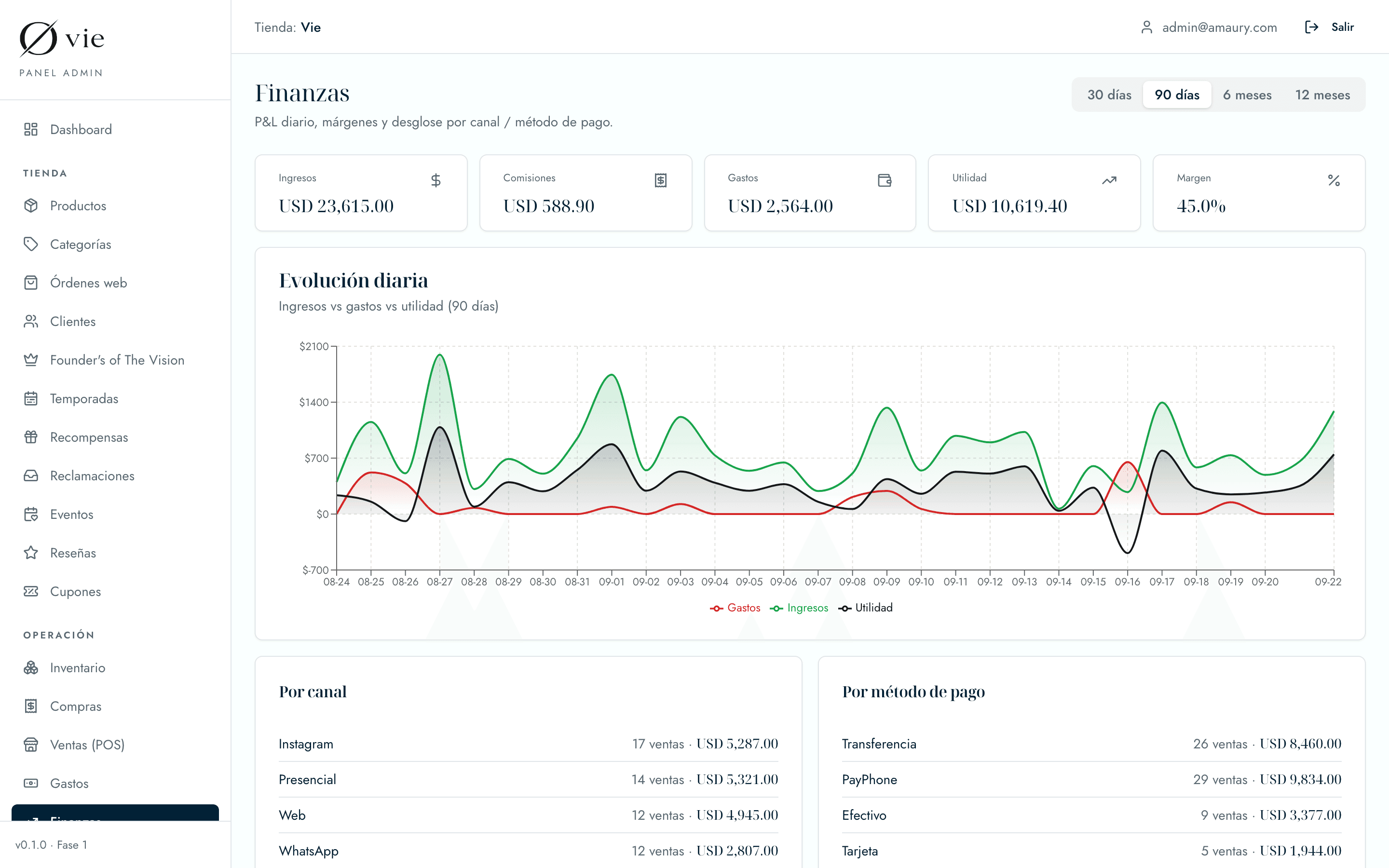Image resolution: width=1389 pixels, height=868 pixels.
Task: Click the Ventas (POS) store icon
Action: tap(31, 745)
